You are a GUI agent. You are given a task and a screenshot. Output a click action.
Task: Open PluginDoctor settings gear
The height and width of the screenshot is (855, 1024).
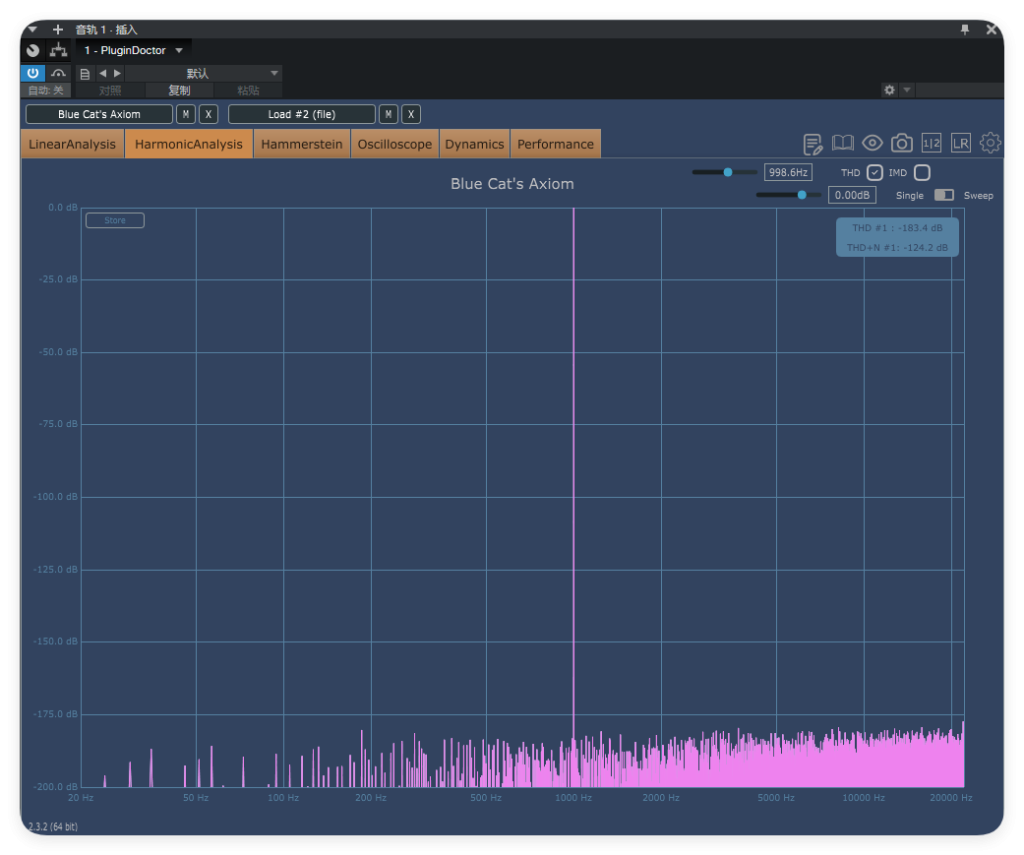pyautogui.click(x=990, y=143)
